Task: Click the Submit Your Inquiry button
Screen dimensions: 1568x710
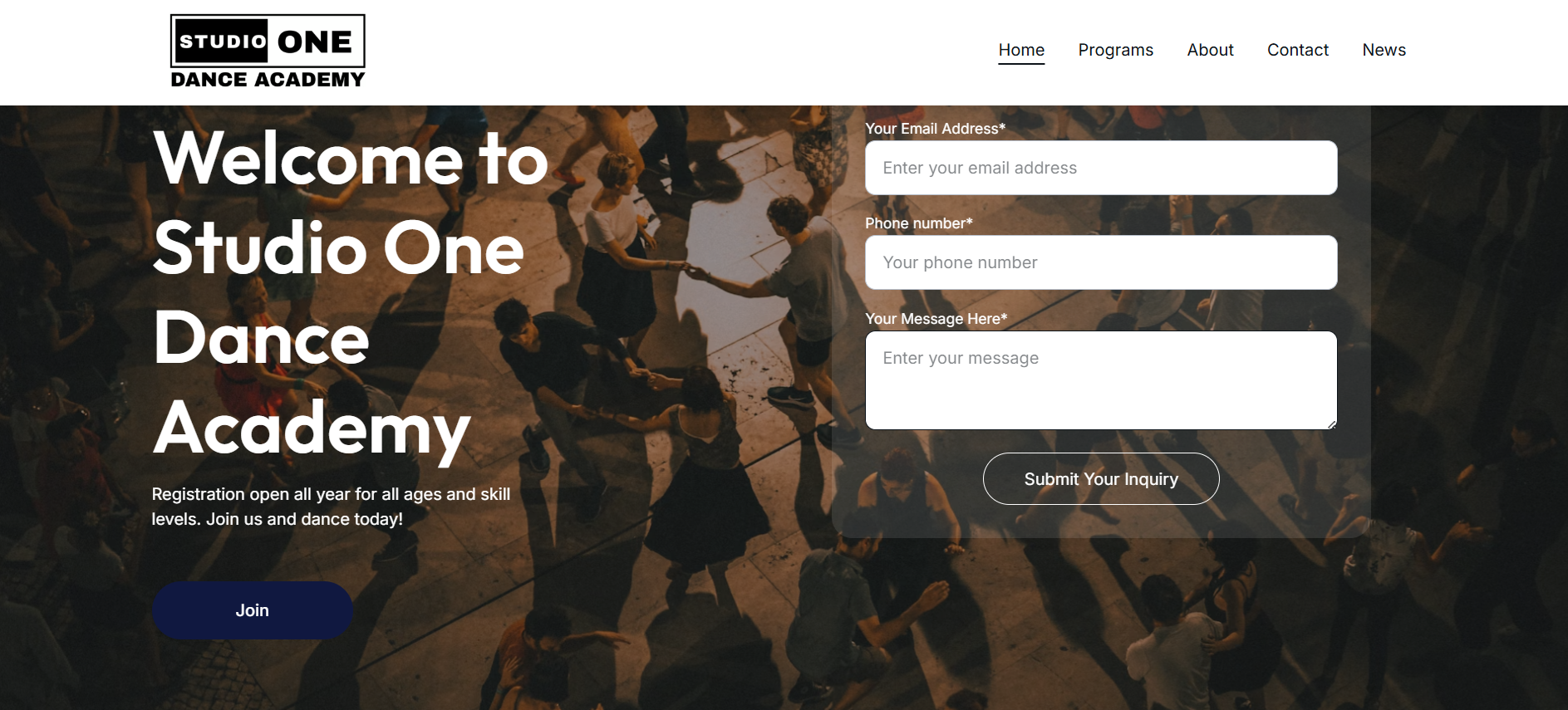Action: point(1101,479)
